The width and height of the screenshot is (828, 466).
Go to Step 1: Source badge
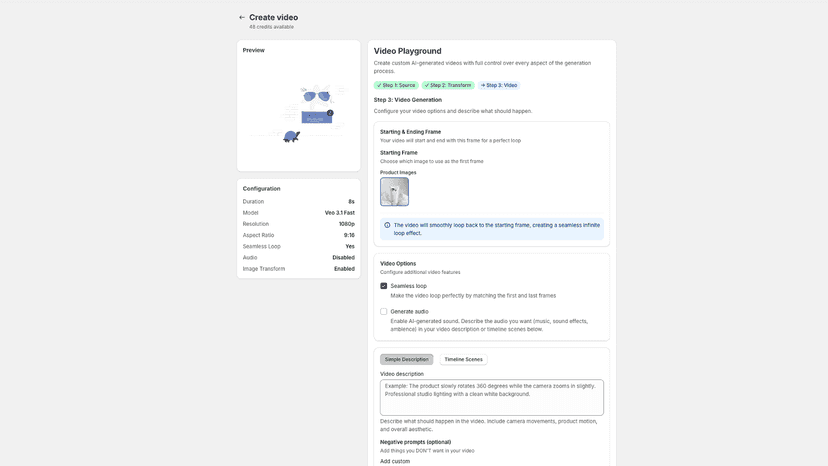pyautogui.click(x=396, y=85)
